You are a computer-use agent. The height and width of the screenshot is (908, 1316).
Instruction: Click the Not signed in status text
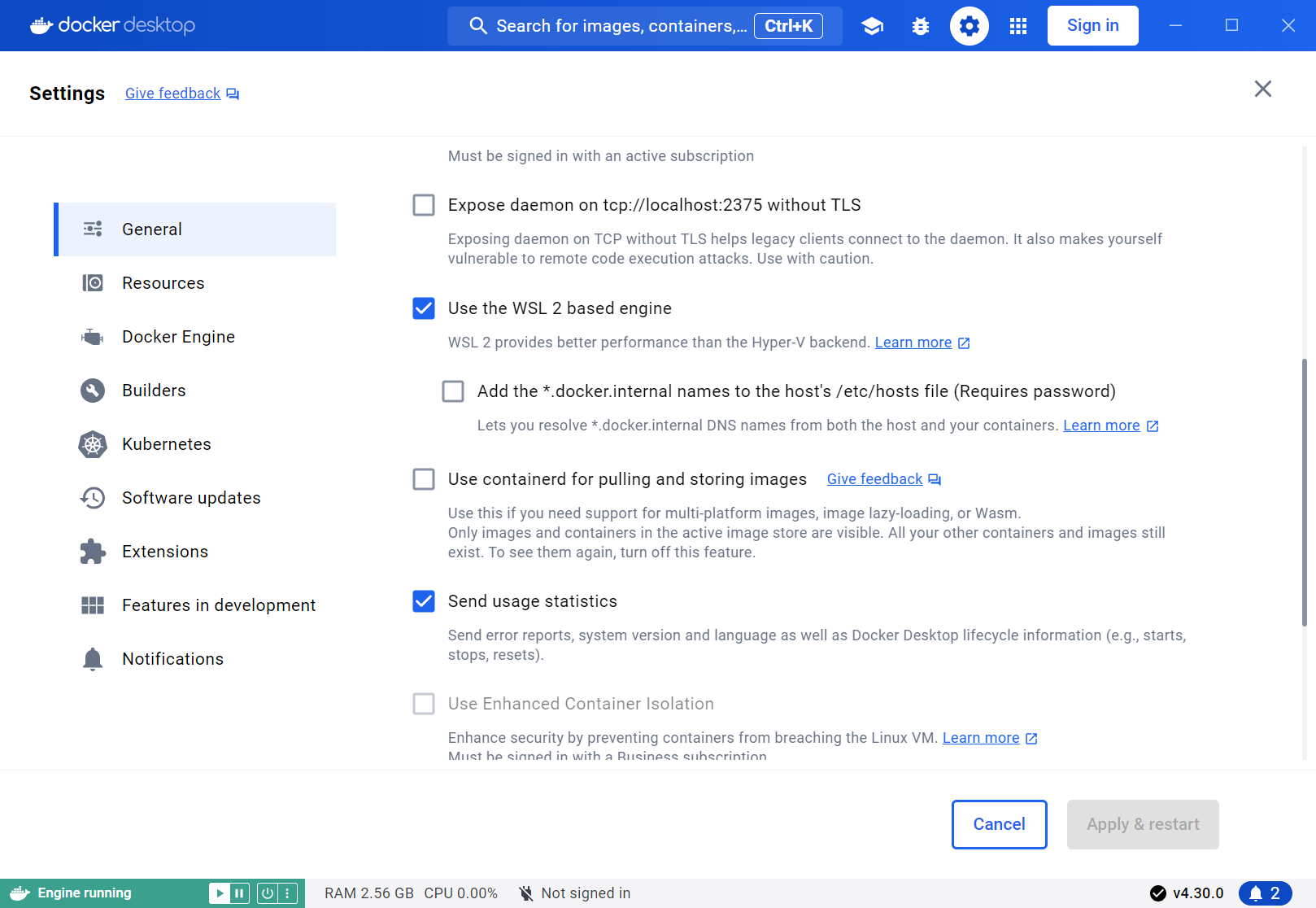click(586, 893)
